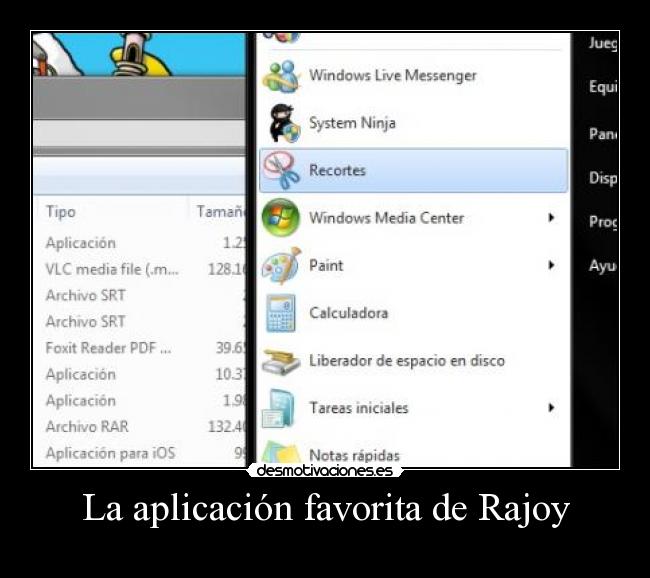650x578 pixels.
Task: Click the Windows Live Messenger icon
Action: (x=281, y=76)
